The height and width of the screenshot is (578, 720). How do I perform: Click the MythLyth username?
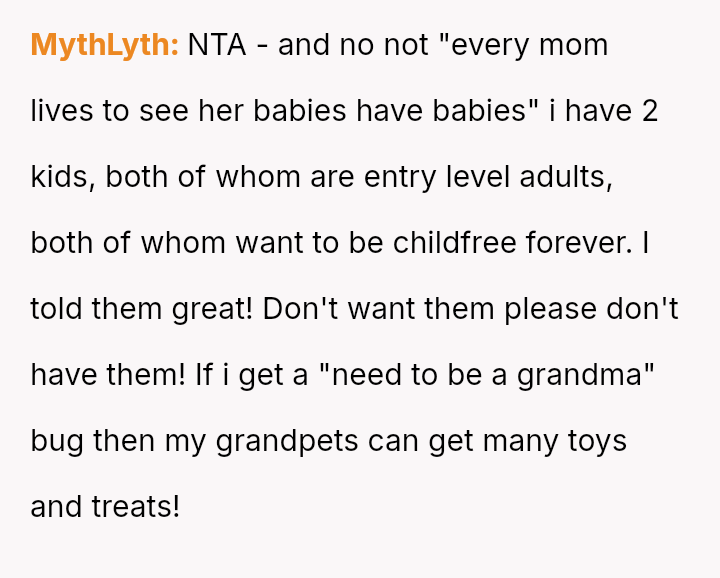click(104, 45)
